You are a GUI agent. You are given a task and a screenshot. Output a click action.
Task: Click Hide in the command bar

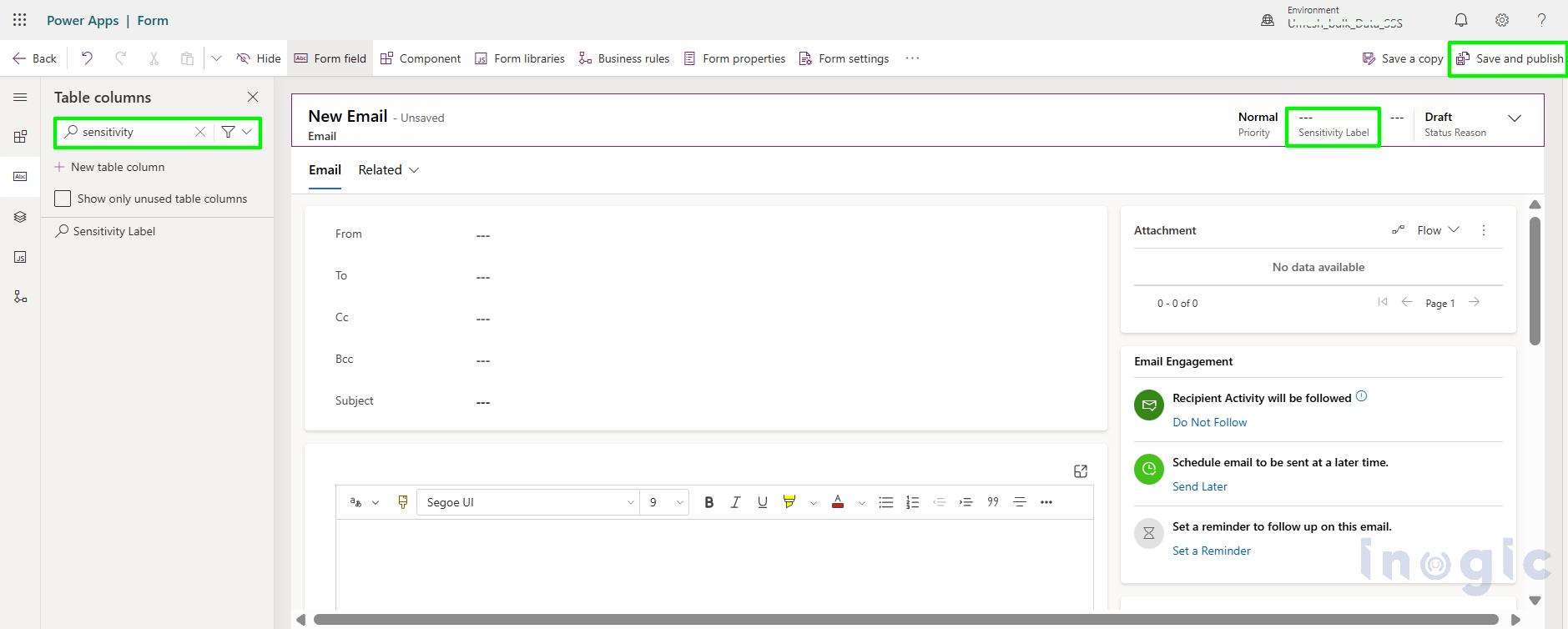coord(259,58)
